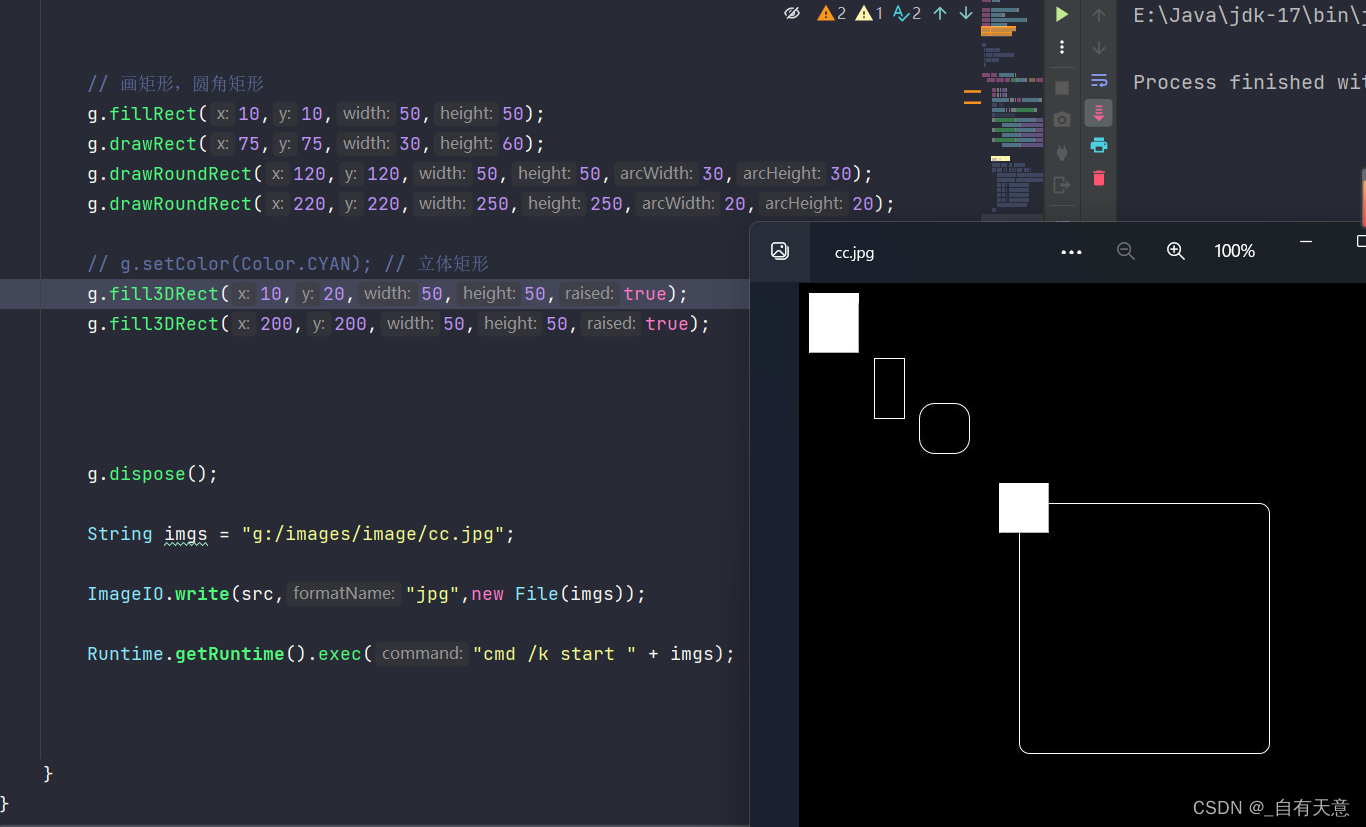Click the plug attach debugger icon
This screenshot has height=827, width=1366.
(1062, 152)
